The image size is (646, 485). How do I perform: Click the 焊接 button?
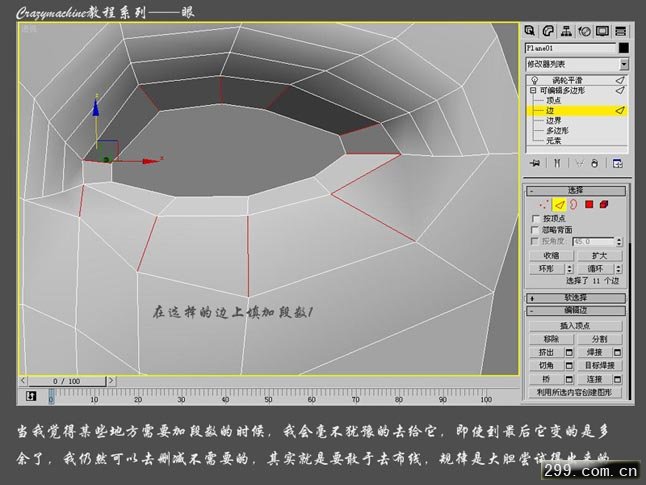595,353
